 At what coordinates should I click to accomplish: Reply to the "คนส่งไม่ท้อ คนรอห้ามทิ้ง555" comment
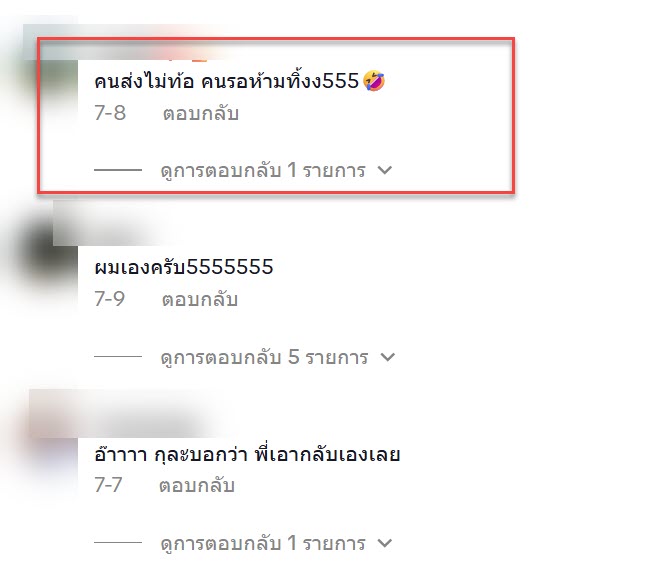pyautogui.click(x=201, y=113)
